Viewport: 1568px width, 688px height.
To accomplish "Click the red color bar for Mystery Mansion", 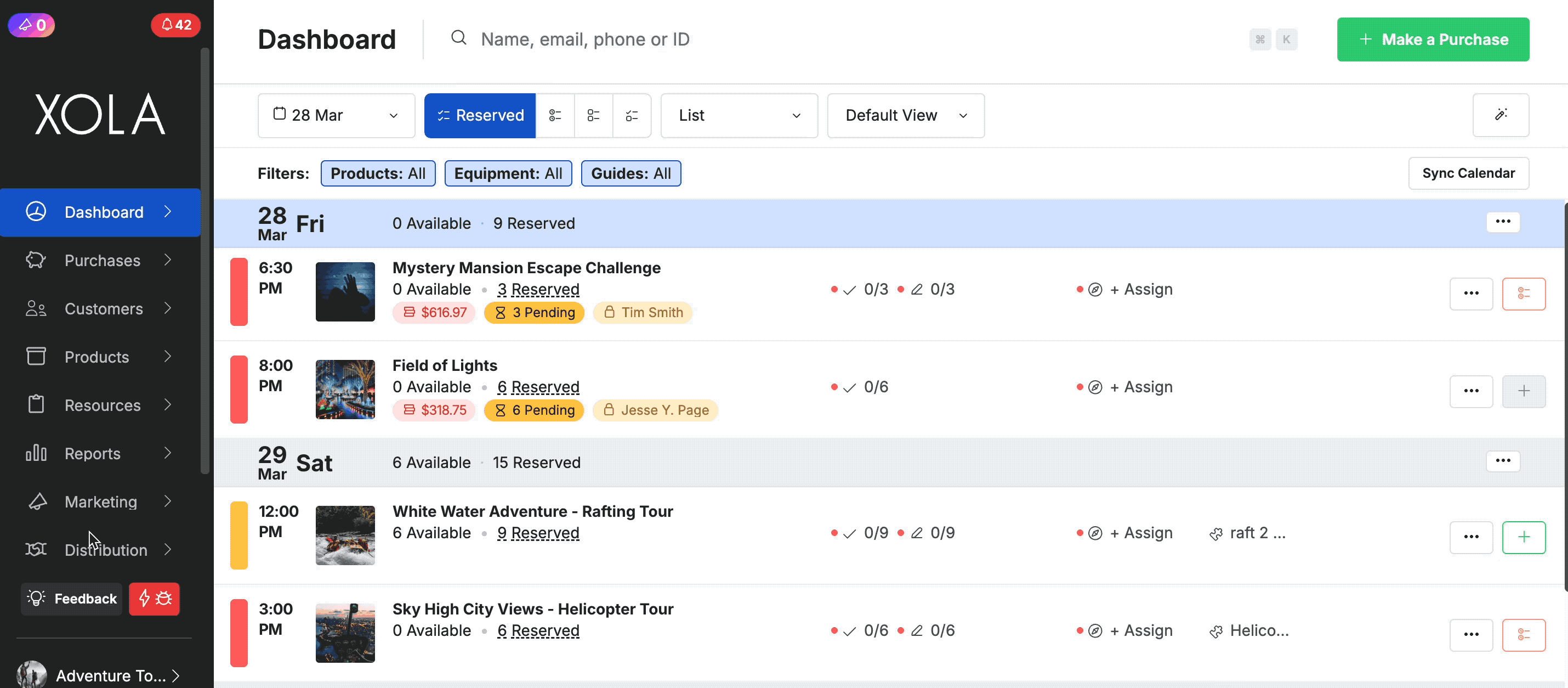I will tap(238, 292).
